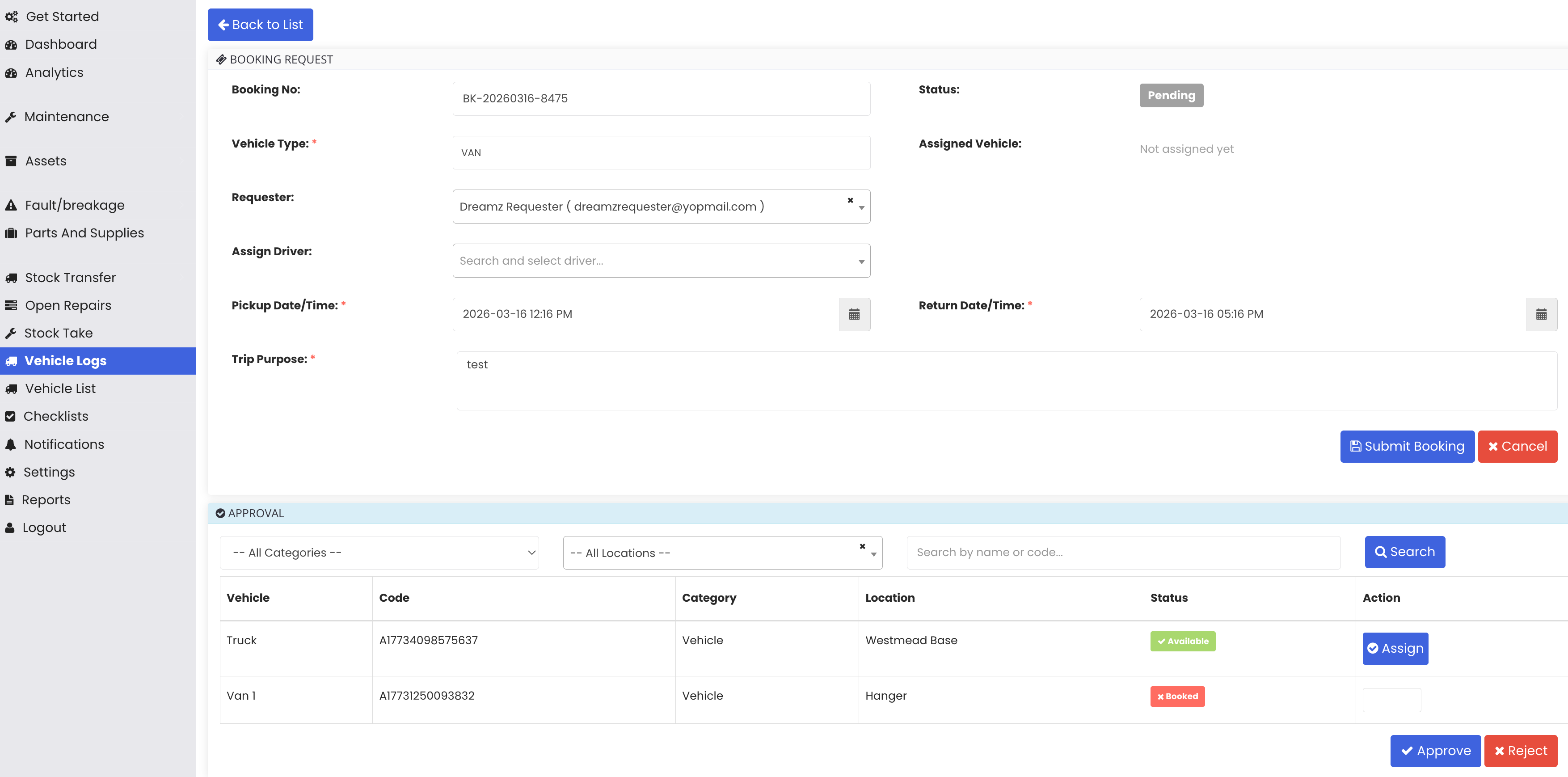Click the Fault/breakage warning triangle icon
Screen dimensions: 1568x777
click(10, 205)
